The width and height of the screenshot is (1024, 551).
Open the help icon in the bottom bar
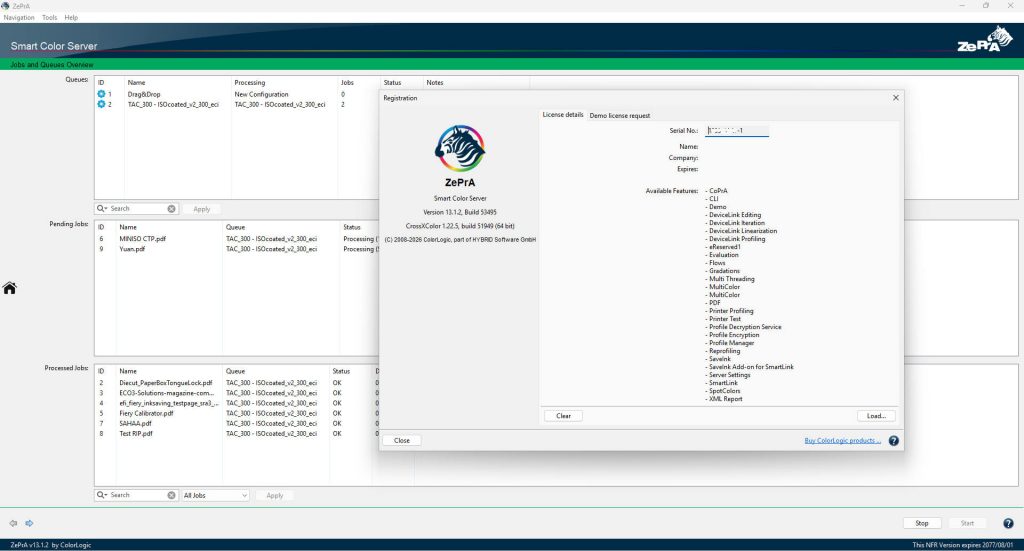[x=1008, y=523]
